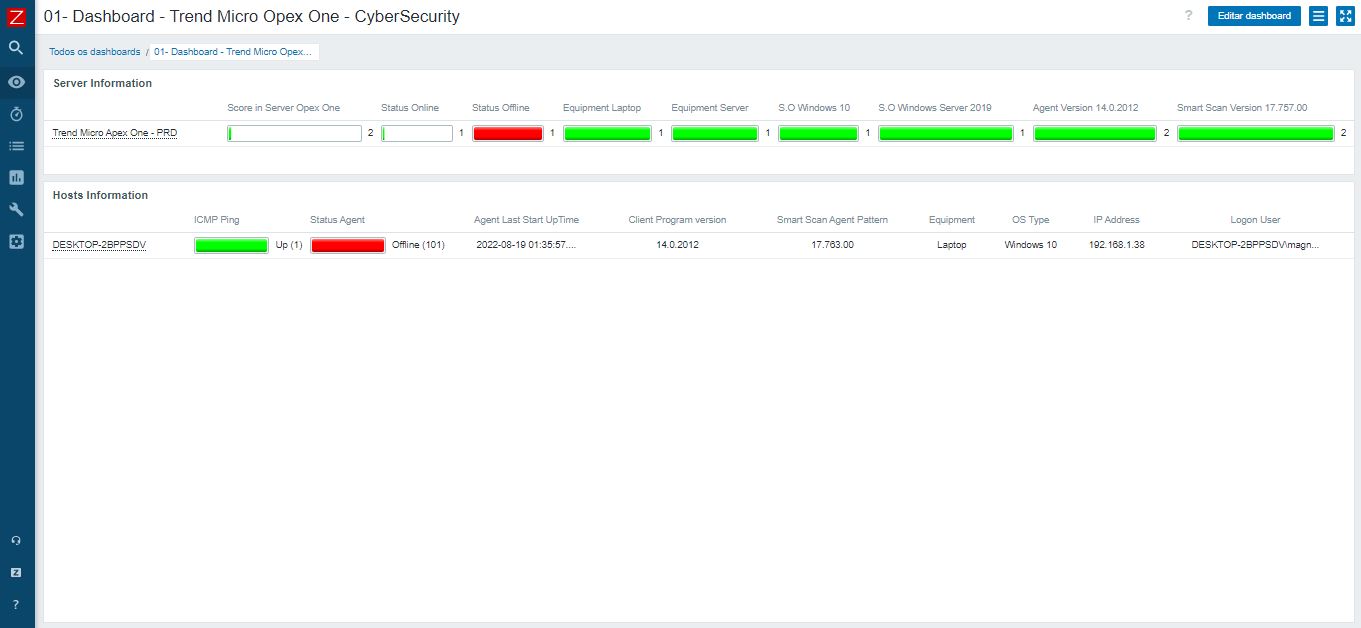
Task: Toggle kiosk fullscreen mode icon
Action: [x=1345, y=16]
